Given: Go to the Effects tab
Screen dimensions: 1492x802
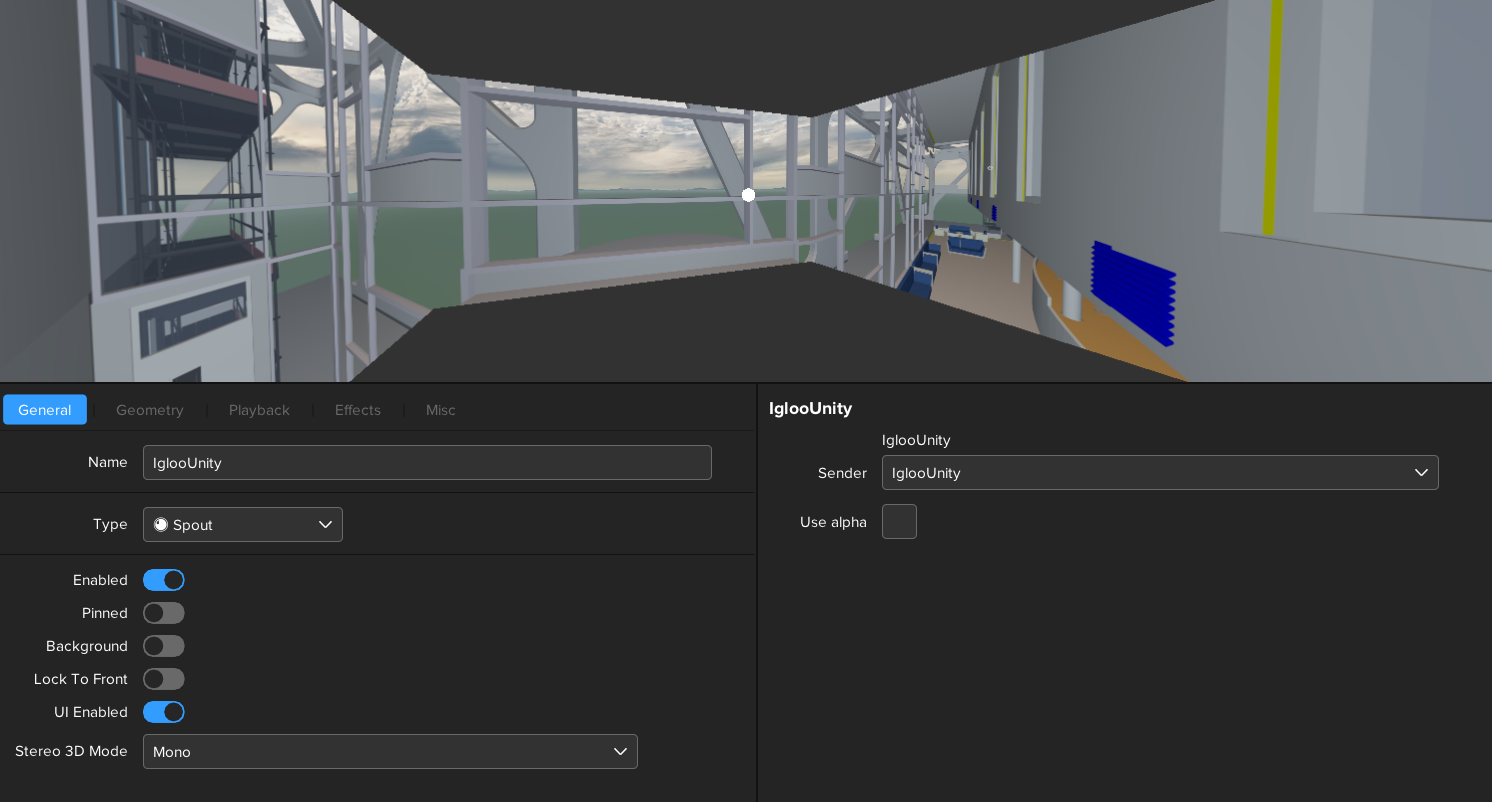Looking at the screenshot, I should (x=358, y=410).
